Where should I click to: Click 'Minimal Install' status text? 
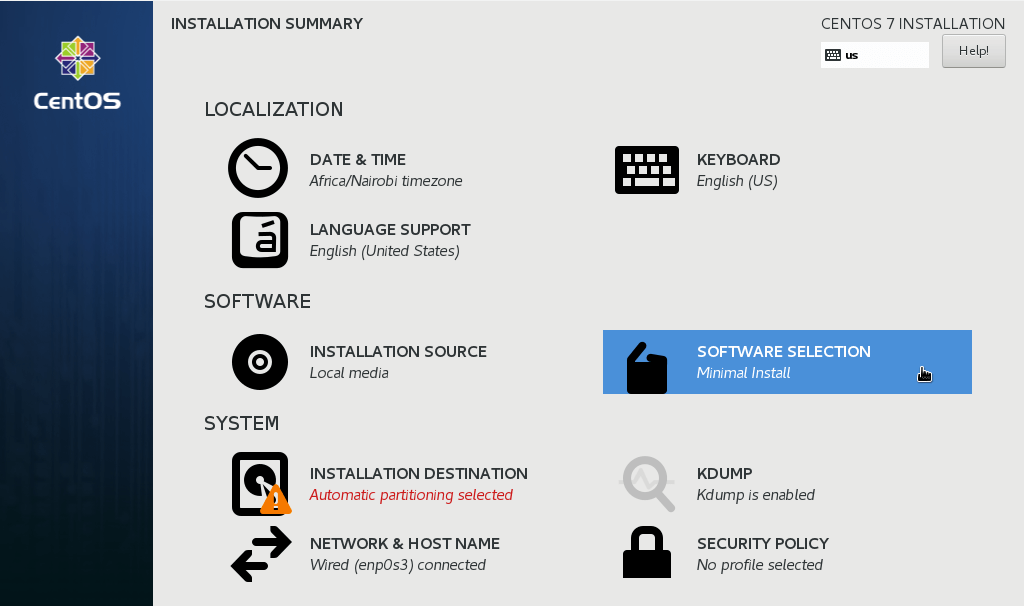click(x=744, y=373)
